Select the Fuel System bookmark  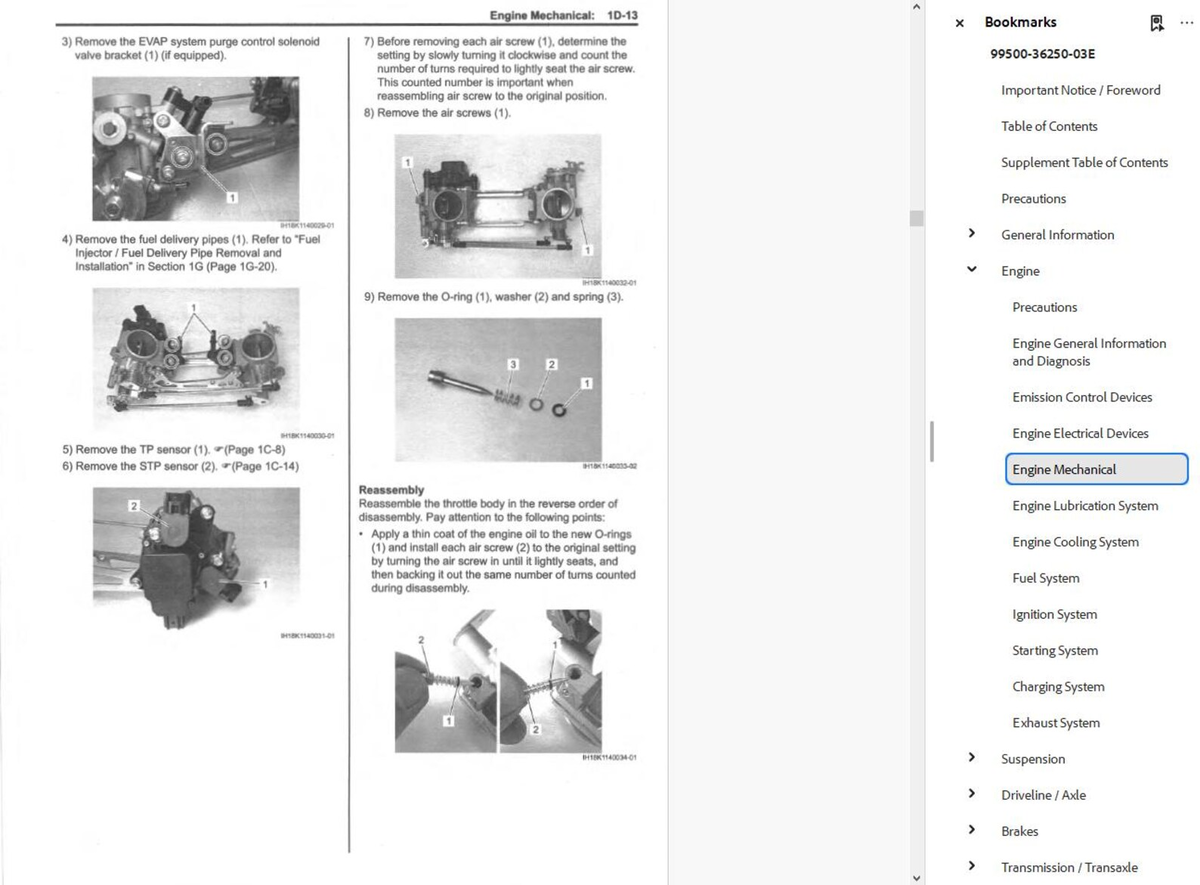pyautogui.click(x=1045, y=578)
